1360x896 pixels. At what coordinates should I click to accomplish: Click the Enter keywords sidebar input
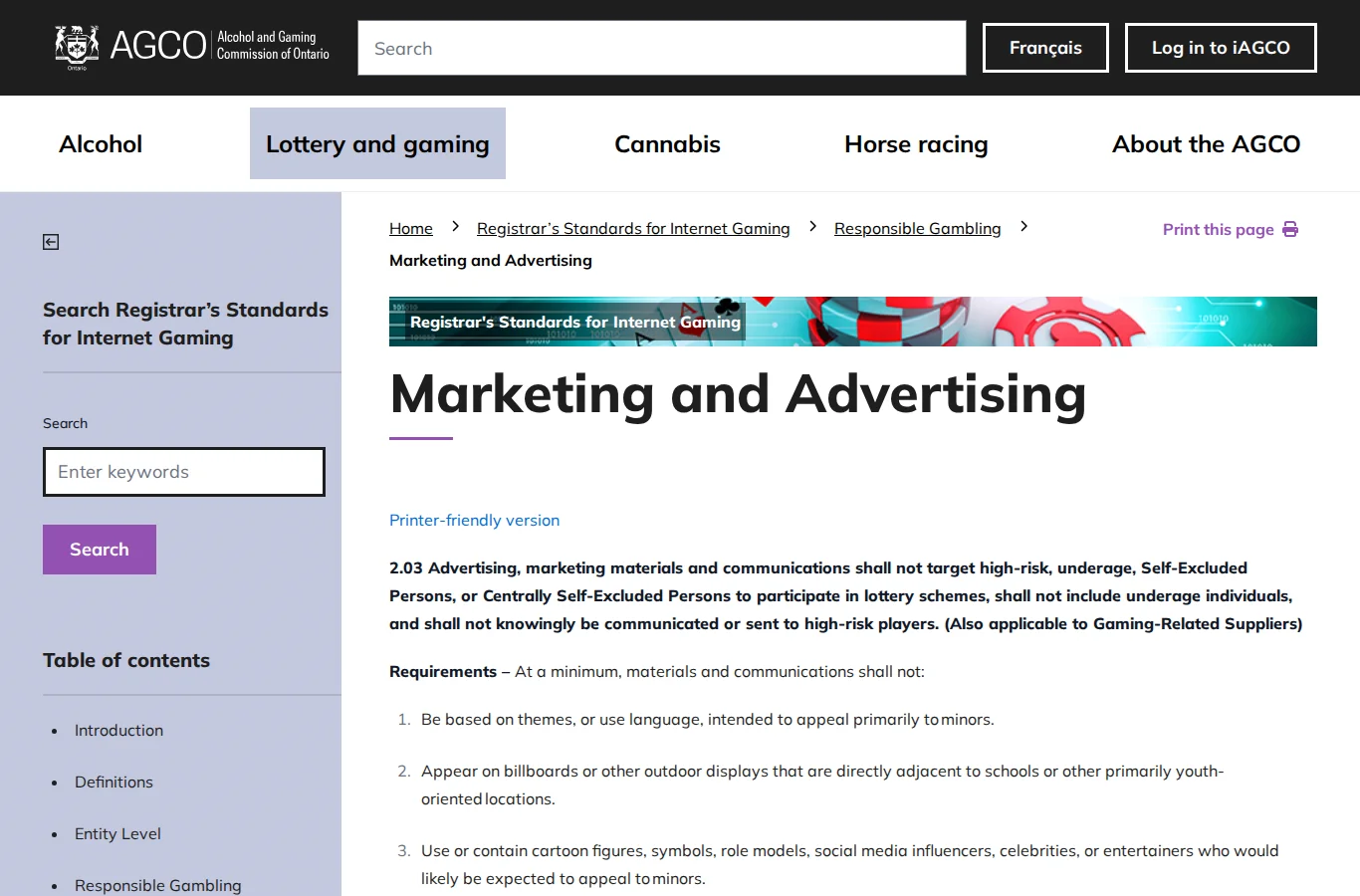184,472
